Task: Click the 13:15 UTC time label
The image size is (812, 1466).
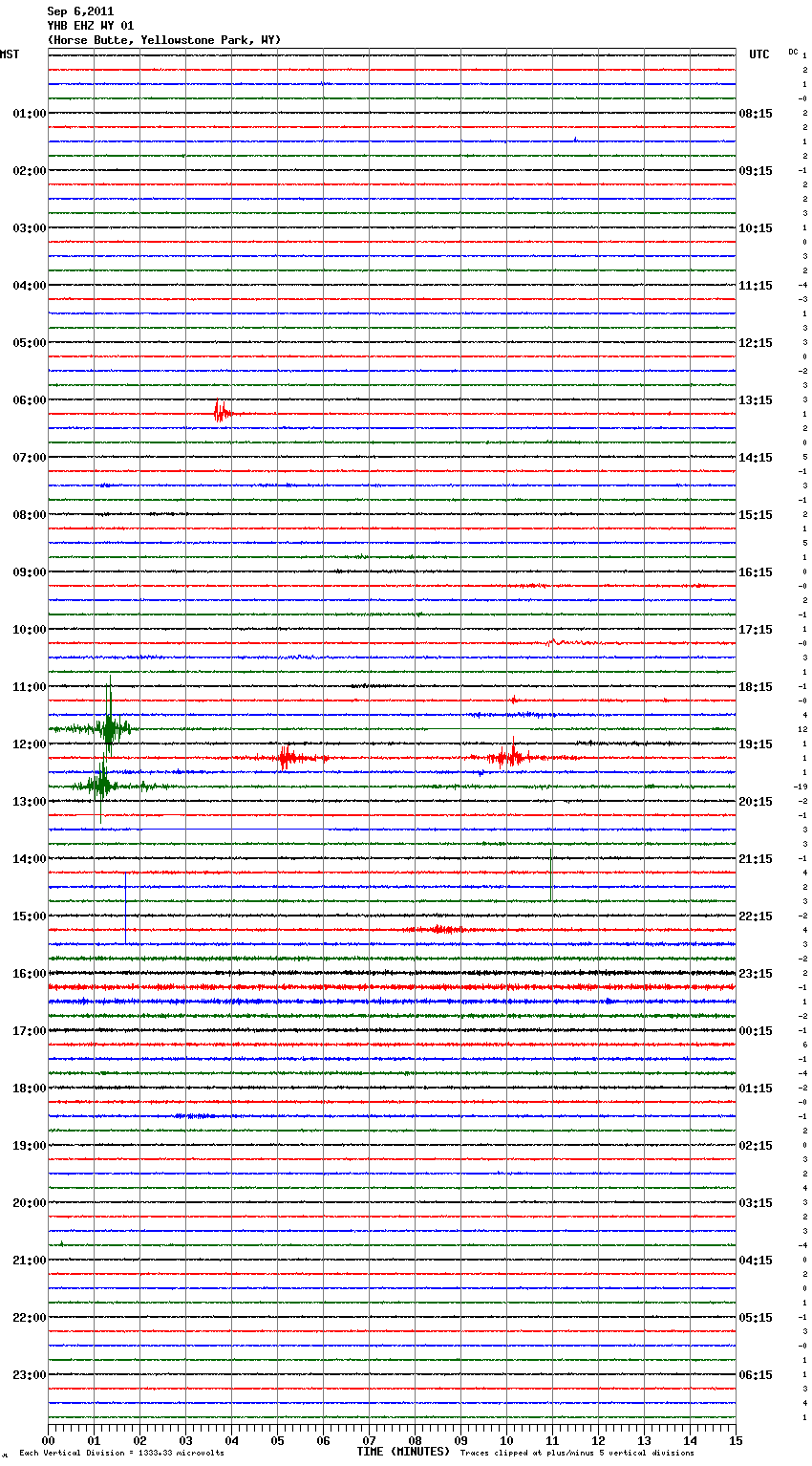Action: point(756,400)
